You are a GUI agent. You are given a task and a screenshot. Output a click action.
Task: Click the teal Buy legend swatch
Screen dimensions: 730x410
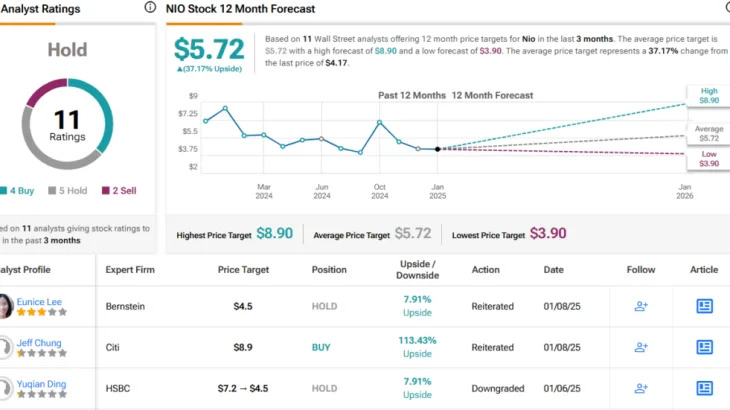click(x=3, y=190)
